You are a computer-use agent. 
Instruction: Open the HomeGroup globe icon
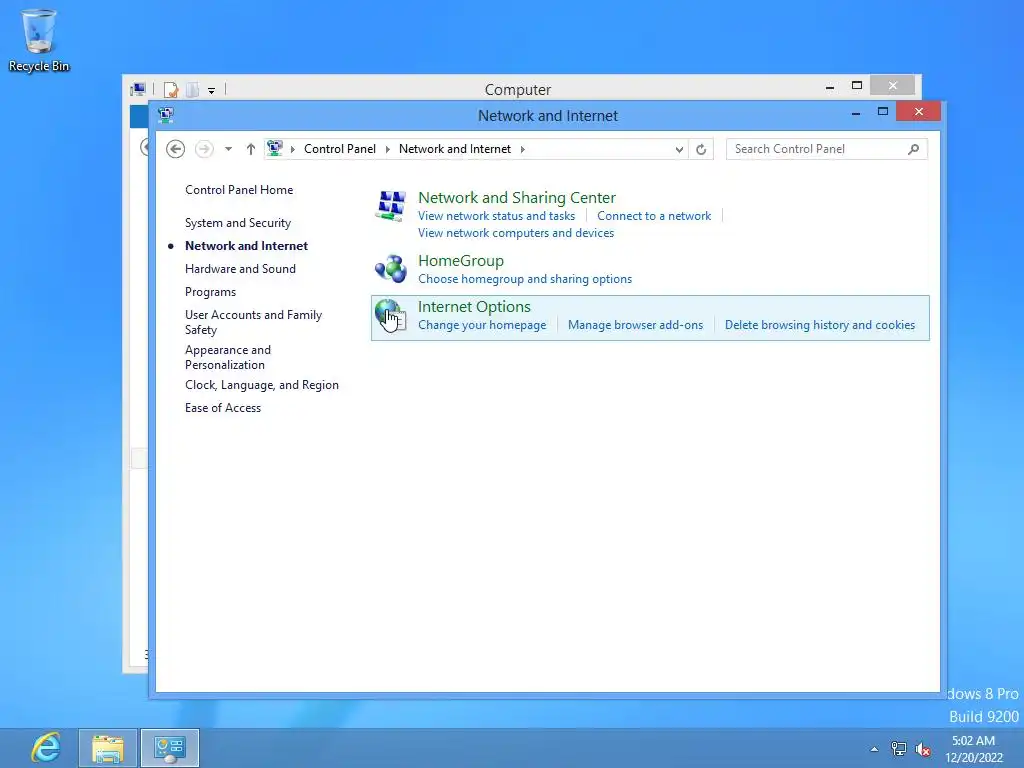[x=391, y=268]
